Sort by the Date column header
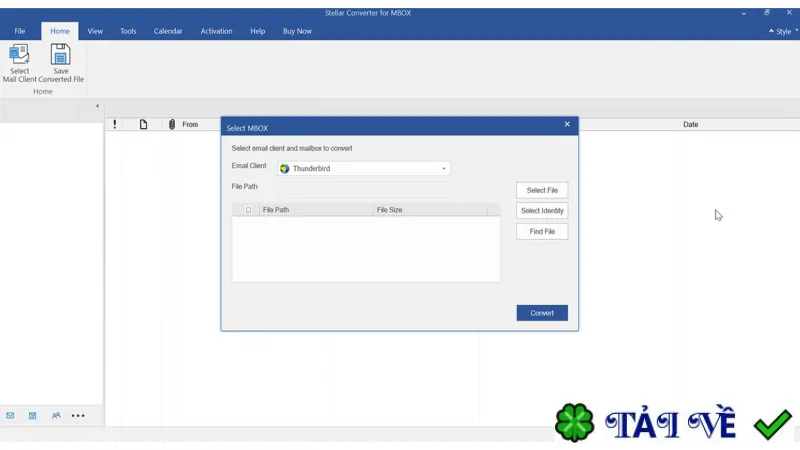The height and width of the screenshot is (450, 800). (690, 124)
